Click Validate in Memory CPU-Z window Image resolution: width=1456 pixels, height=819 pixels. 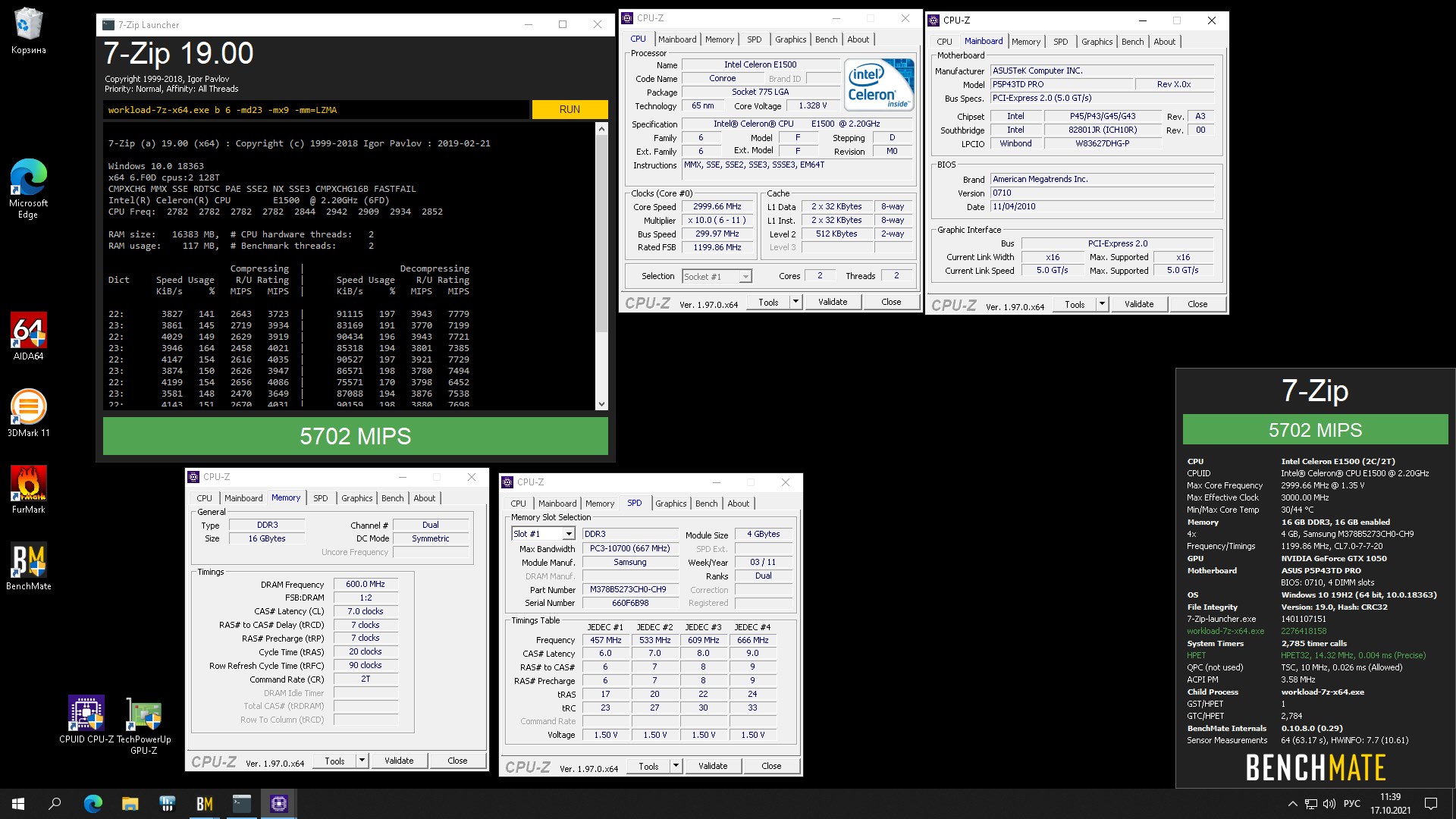[398, 761]
